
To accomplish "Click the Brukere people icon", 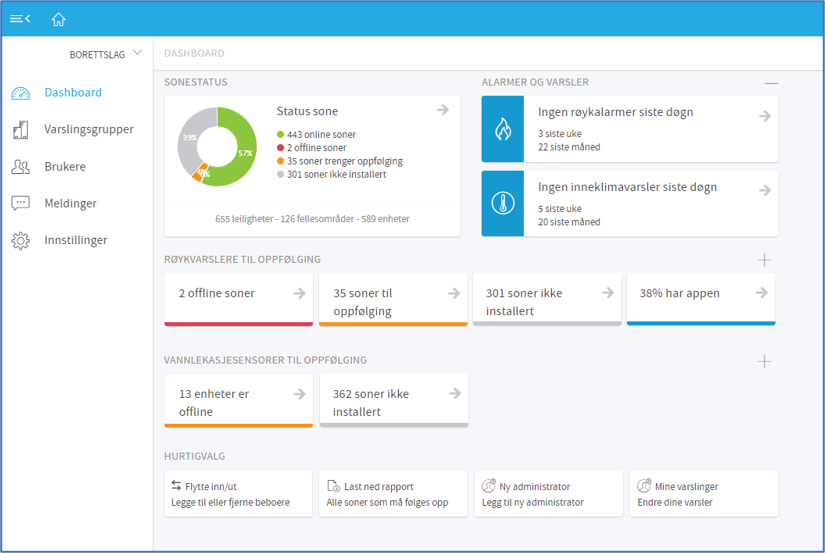I will coord(20,167).
